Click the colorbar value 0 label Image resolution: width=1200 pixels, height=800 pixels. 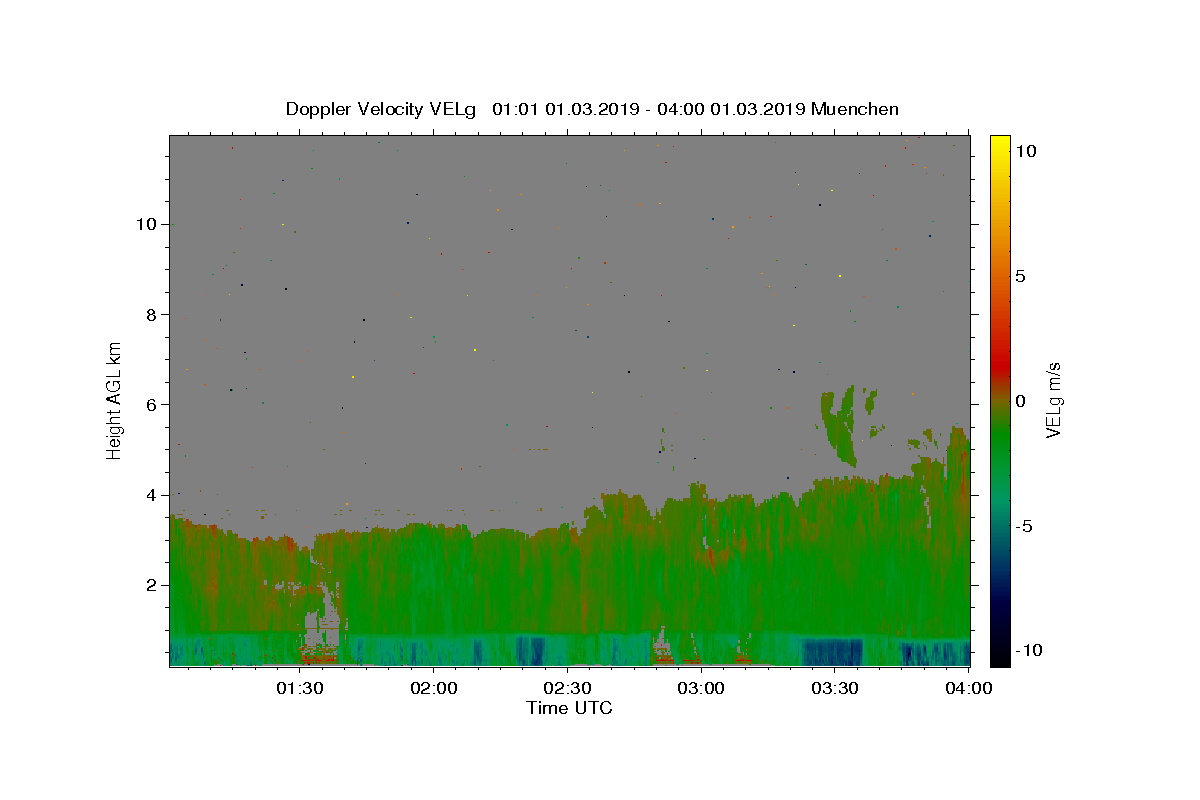point(1020,401)
